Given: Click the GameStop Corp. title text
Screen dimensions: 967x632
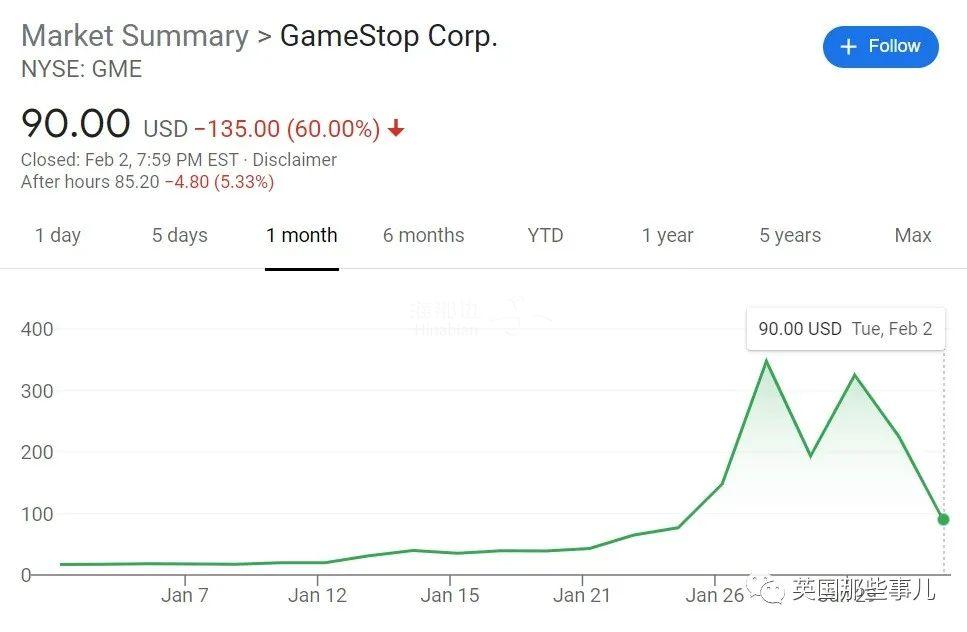Looking at the screenshot, I should [x=389, y=36].
